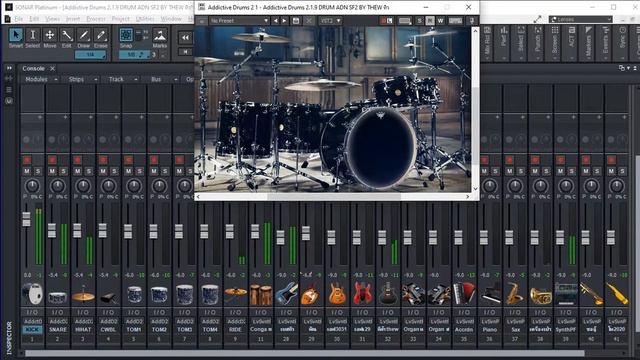Open the Views menu

pos(52,19)
